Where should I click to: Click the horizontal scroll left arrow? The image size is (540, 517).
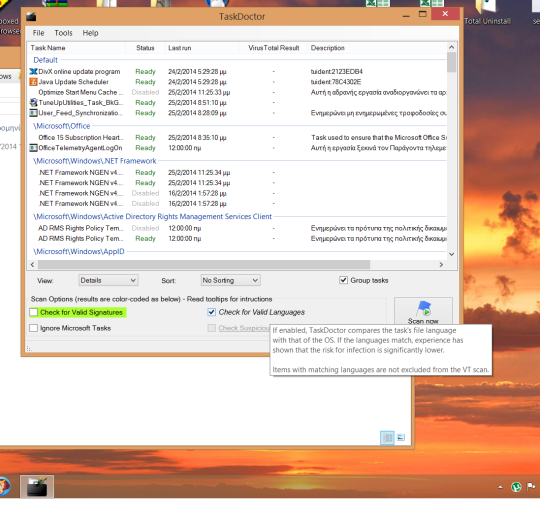pyautogui.click(x=32, y=265)
